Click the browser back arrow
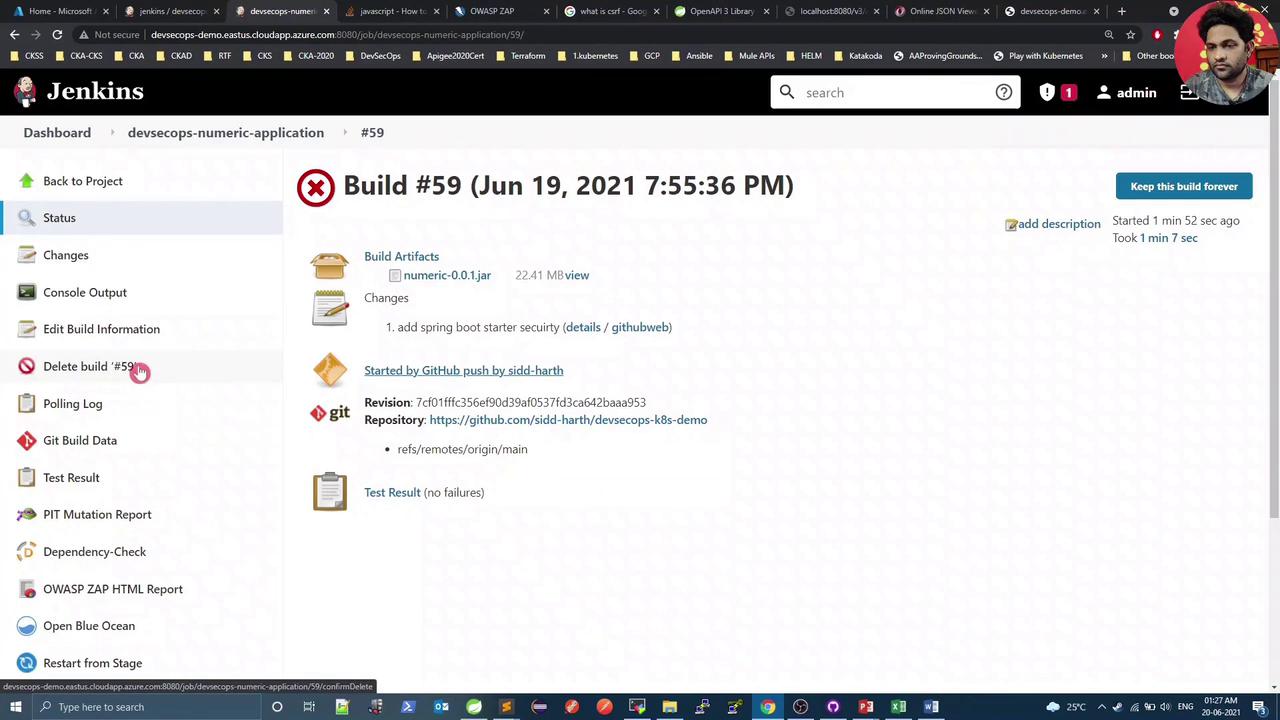The height and width of the screenshot is (720, 1280). point(15,35)
